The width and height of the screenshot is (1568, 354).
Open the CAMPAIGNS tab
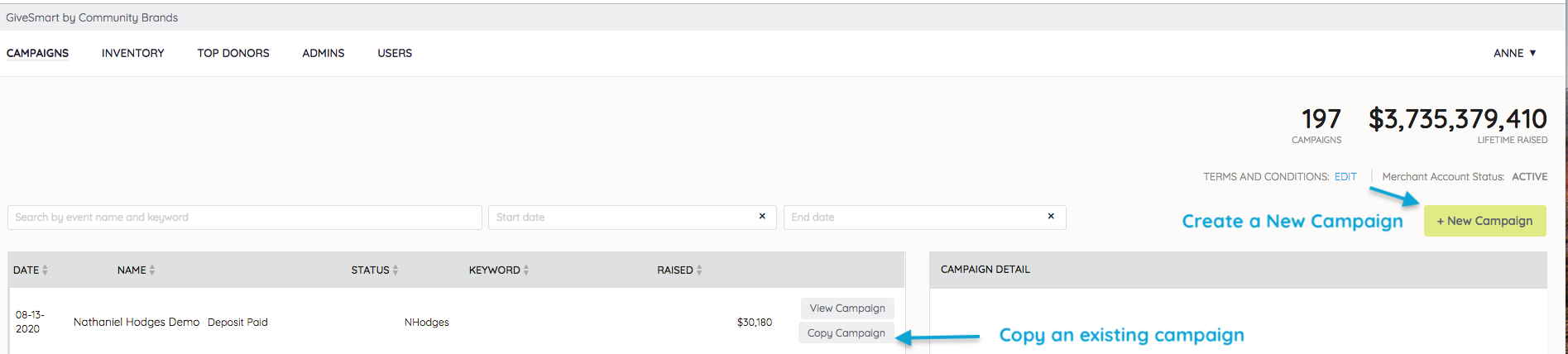(37, 53)
